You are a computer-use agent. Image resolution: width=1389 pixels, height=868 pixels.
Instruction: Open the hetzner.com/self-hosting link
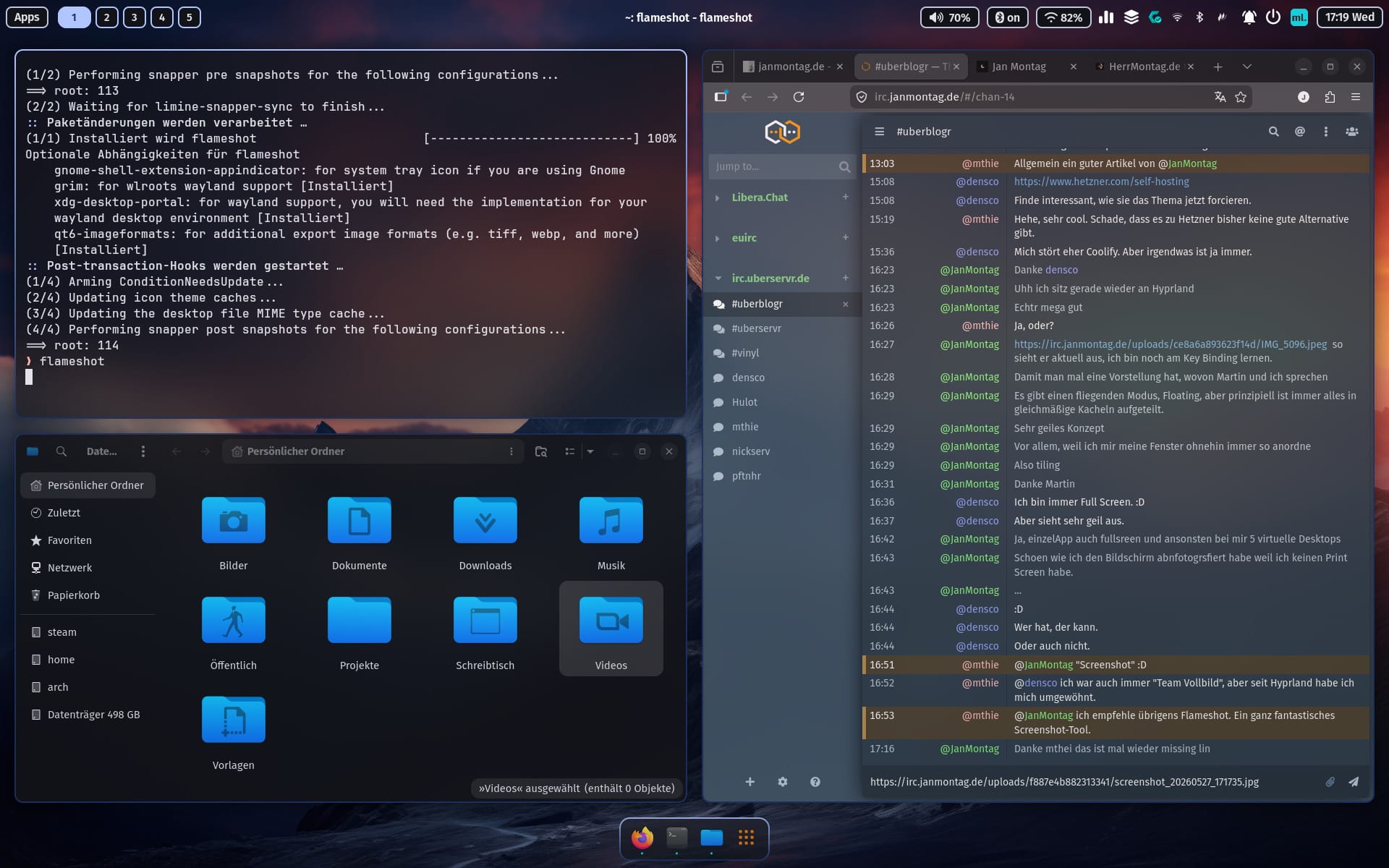tap(1101, 182)
